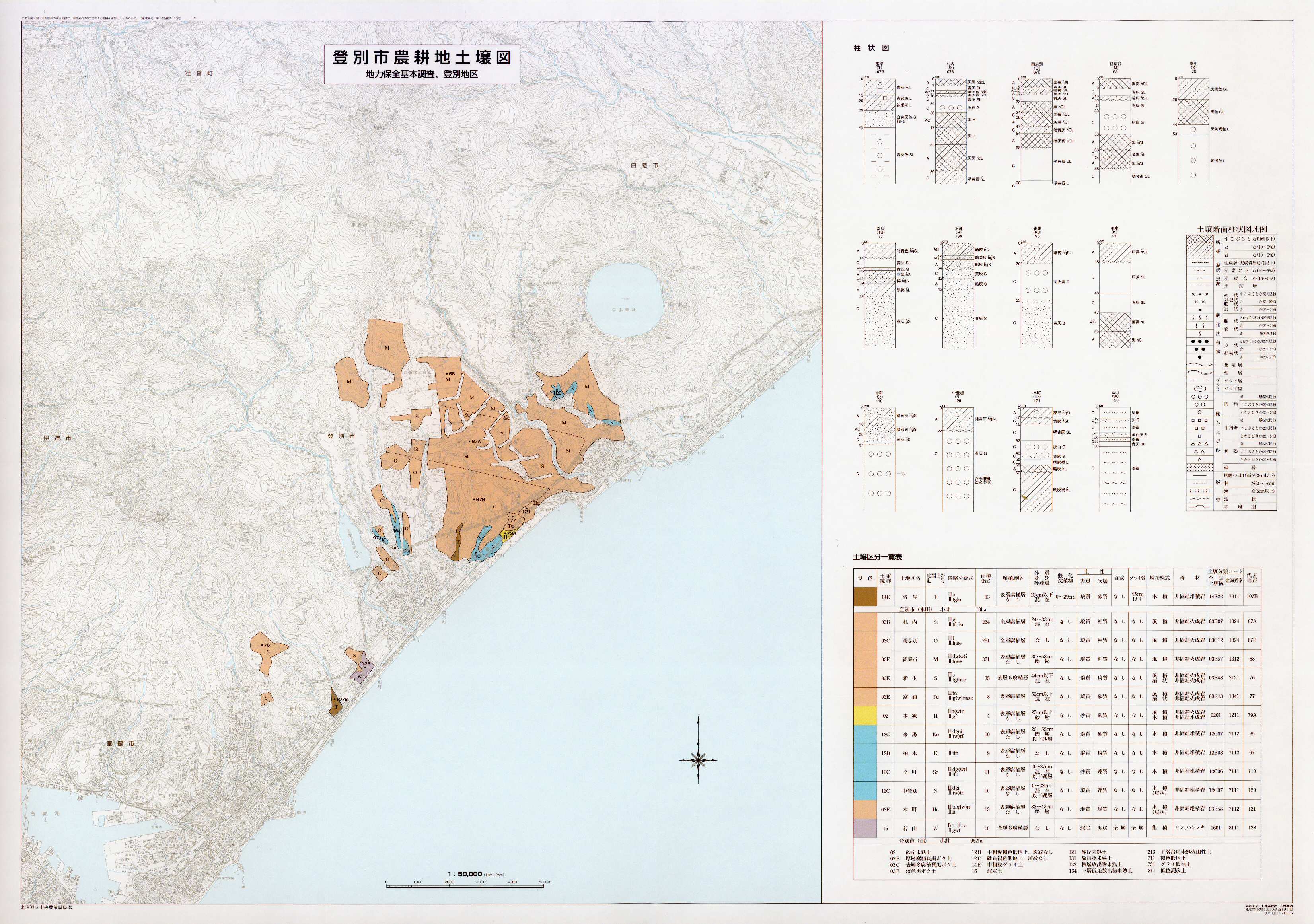Click the 室蘭市 city label
The height and width of the screenshot is (924, 1314).
pos(121,743)
